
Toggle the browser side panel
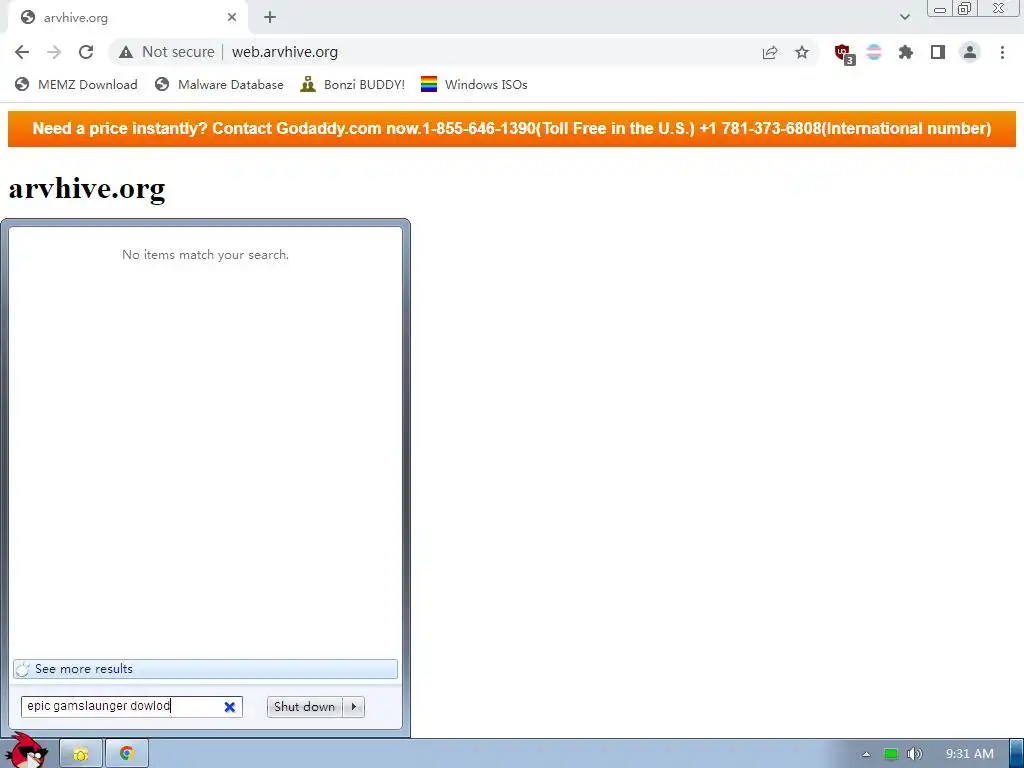[938, 52]
